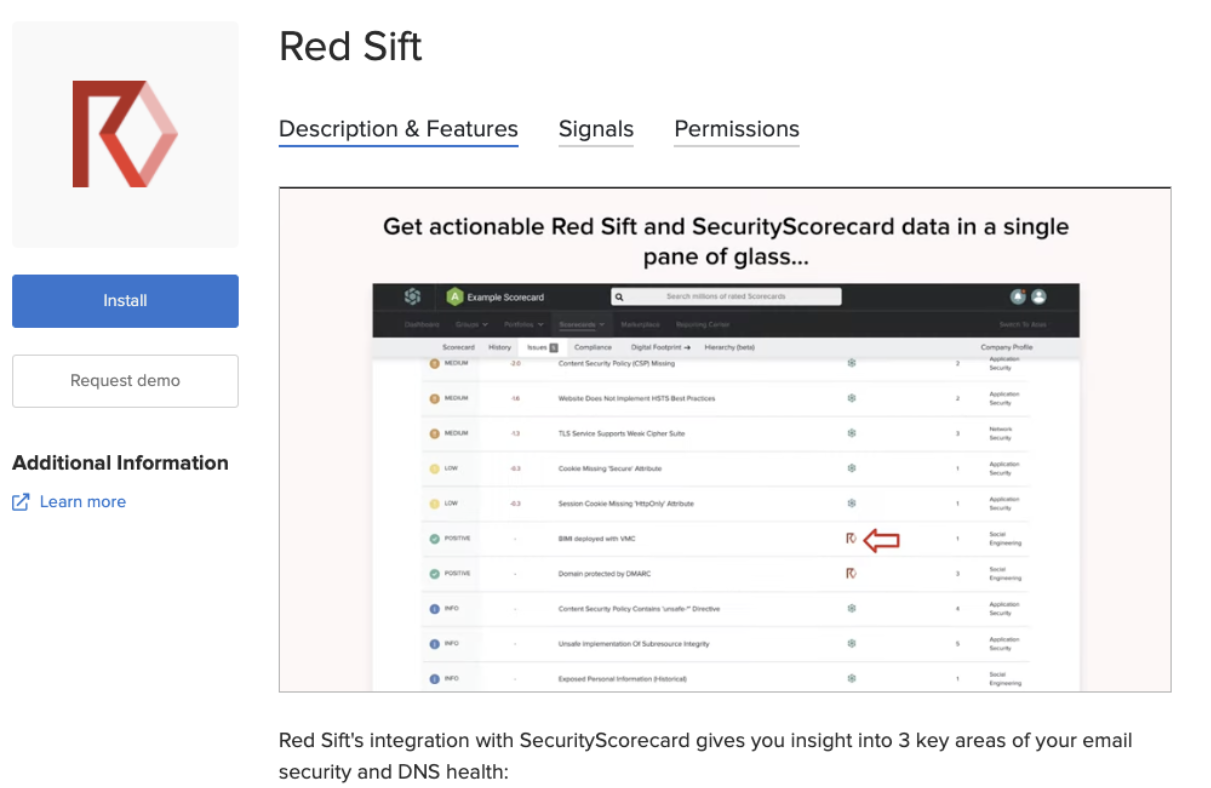Click the Red Sift logo tile
Viewport: 1211px width, 788px height.
click(125, 134)
